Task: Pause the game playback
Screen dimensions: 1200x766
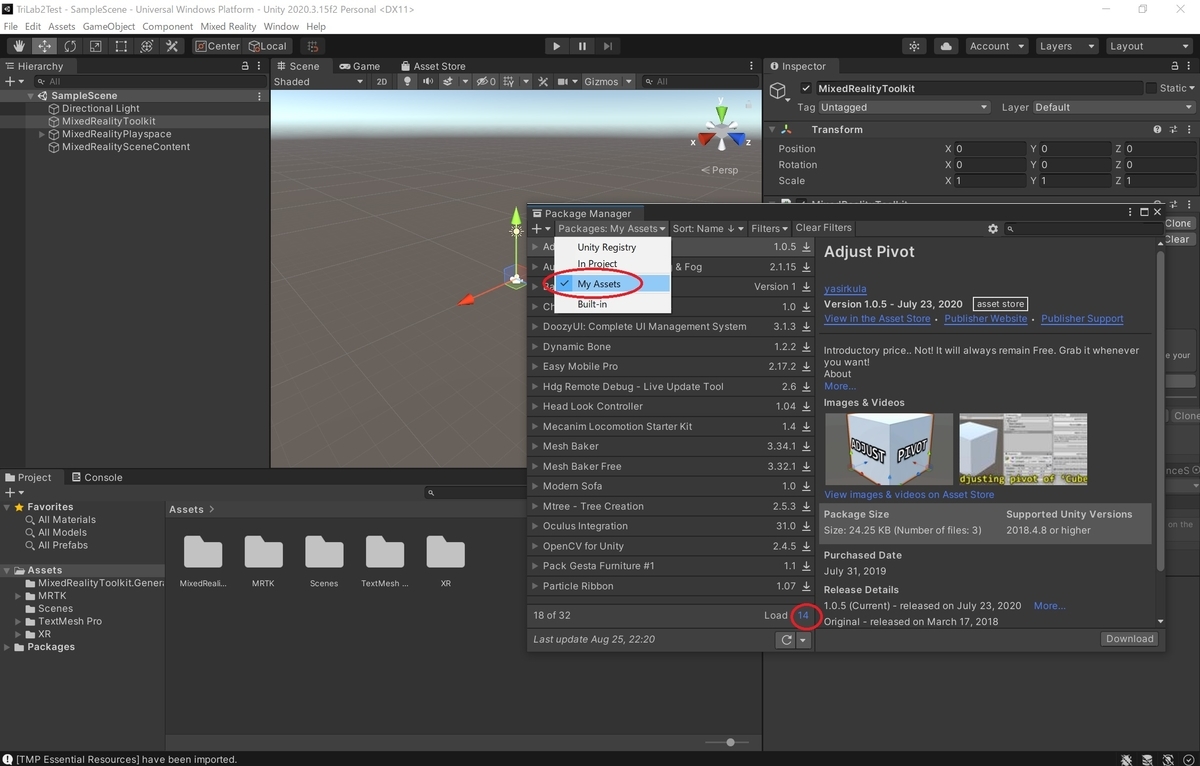Action: click(582, 46)
